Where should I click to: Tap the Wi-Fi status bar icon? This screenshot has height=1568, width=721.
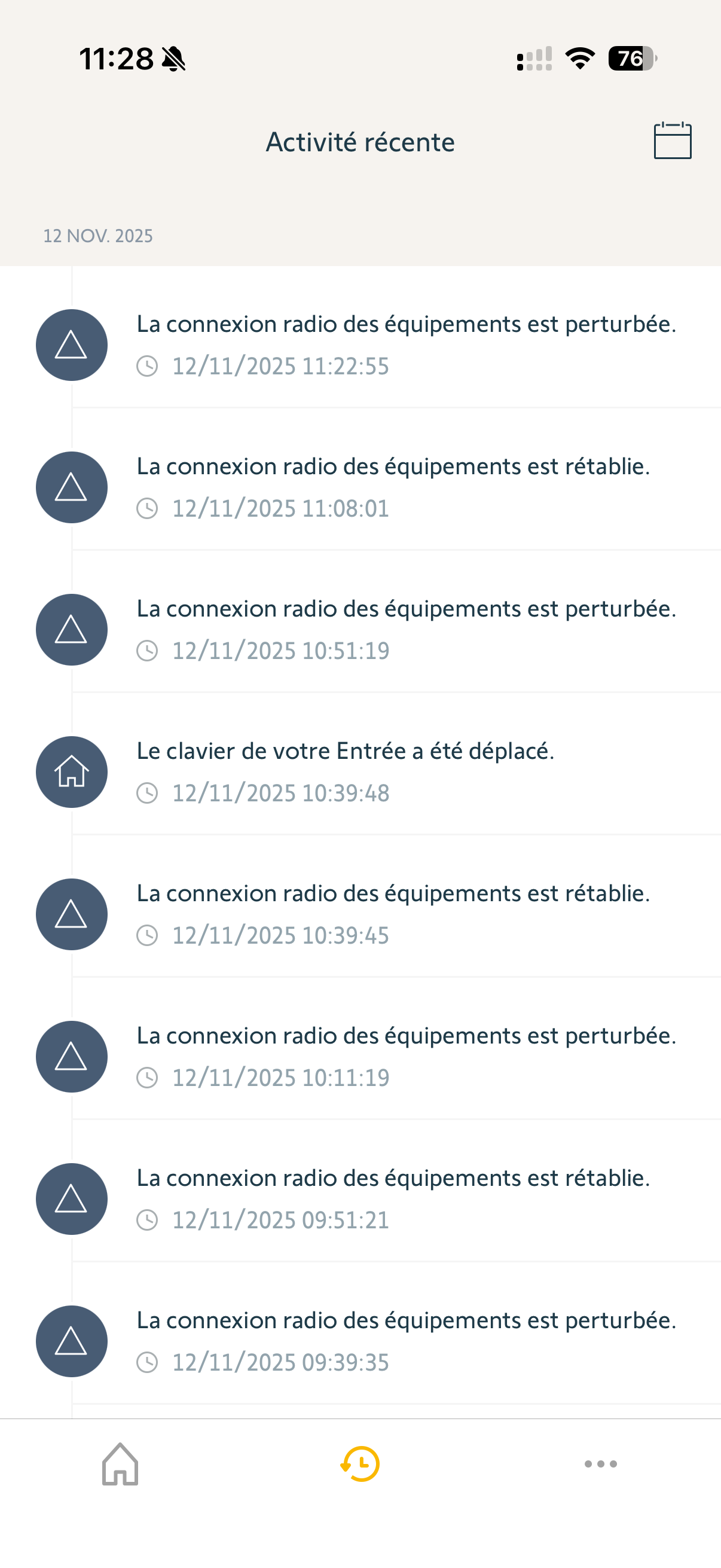coord(580,59)
